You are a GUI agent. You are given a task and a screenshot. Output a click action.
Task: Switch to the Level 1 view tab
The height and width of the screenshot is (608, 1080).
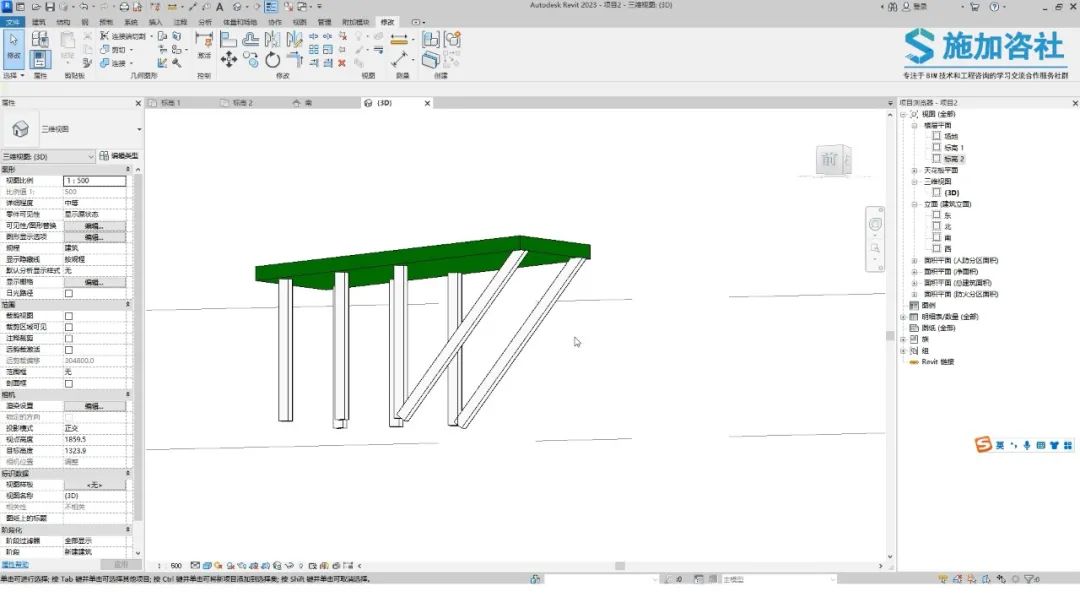pyautogui.click(x=170, y=103)
